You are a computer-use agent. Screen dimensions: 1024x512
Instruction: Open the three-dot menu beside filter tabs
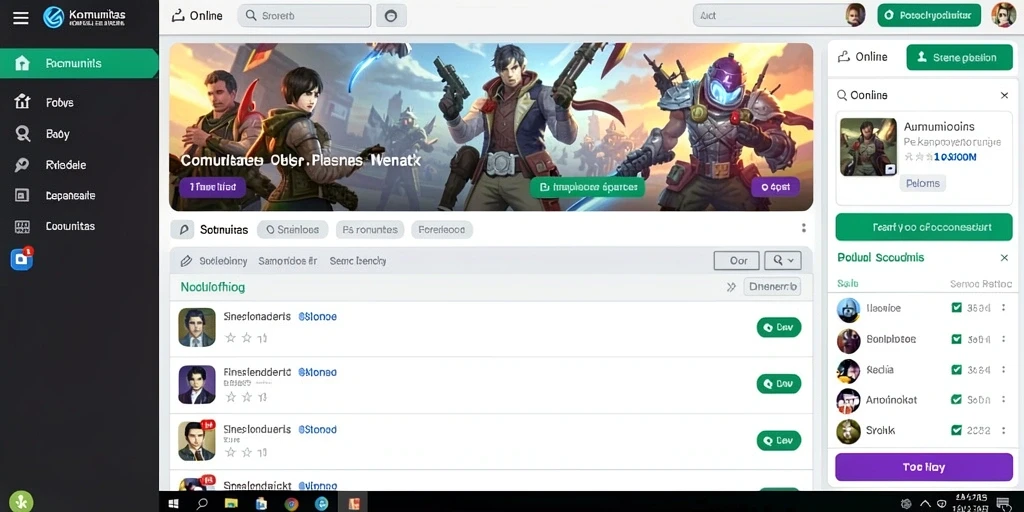pos(803,228)
